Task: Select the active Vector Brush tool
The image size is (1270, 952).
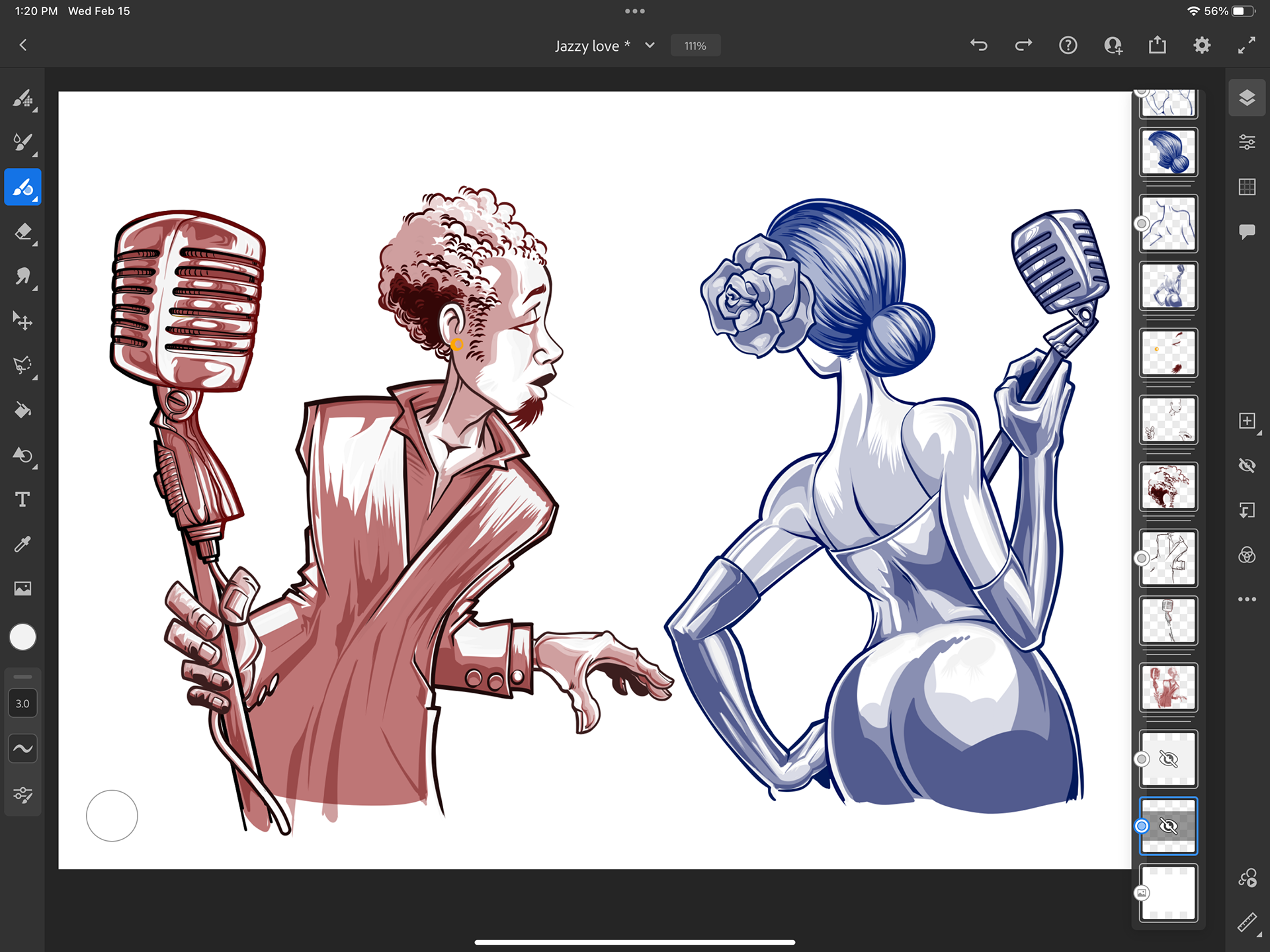Action: point(23,187)
